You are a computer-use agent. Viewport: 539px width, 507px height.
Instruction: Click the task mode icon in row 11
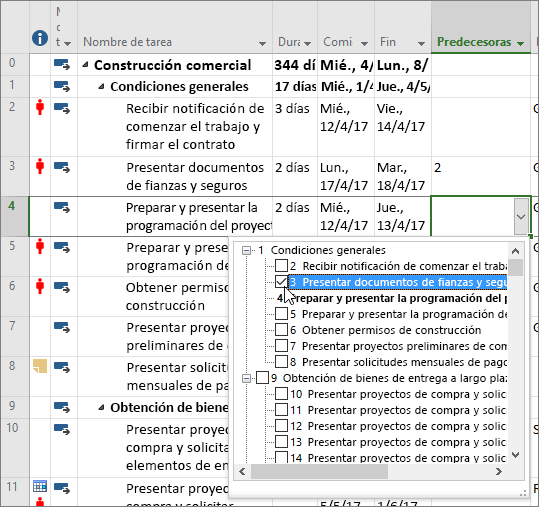(62, 488)
